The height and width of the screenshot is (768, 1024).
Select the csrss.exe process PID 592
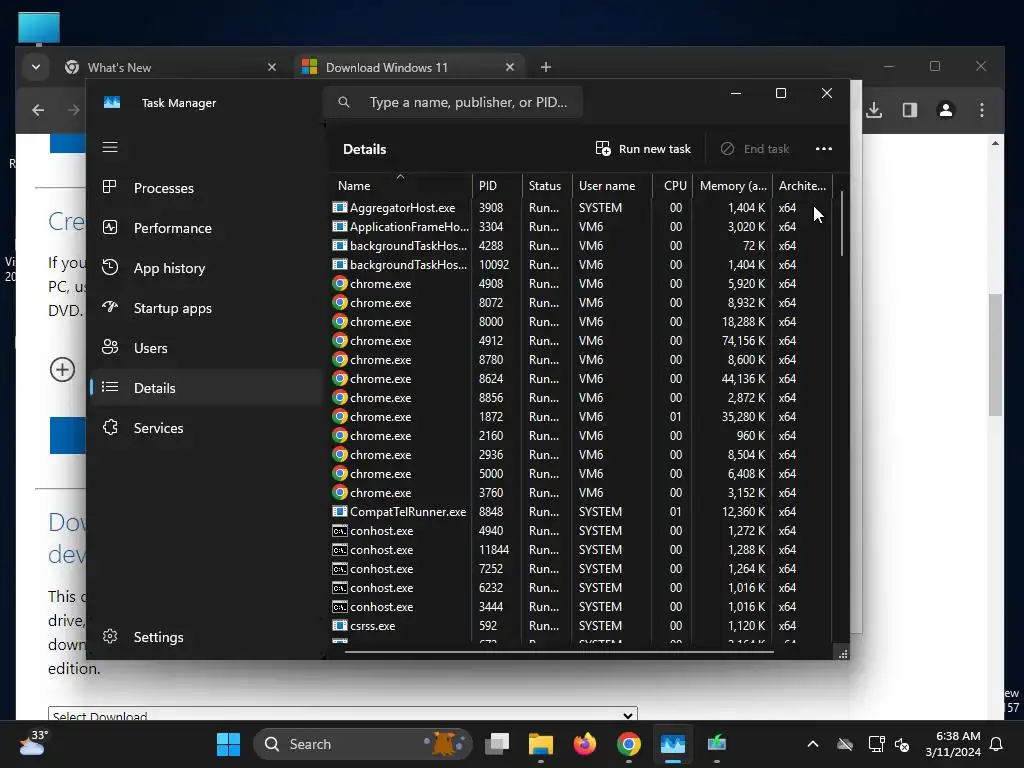581,626
